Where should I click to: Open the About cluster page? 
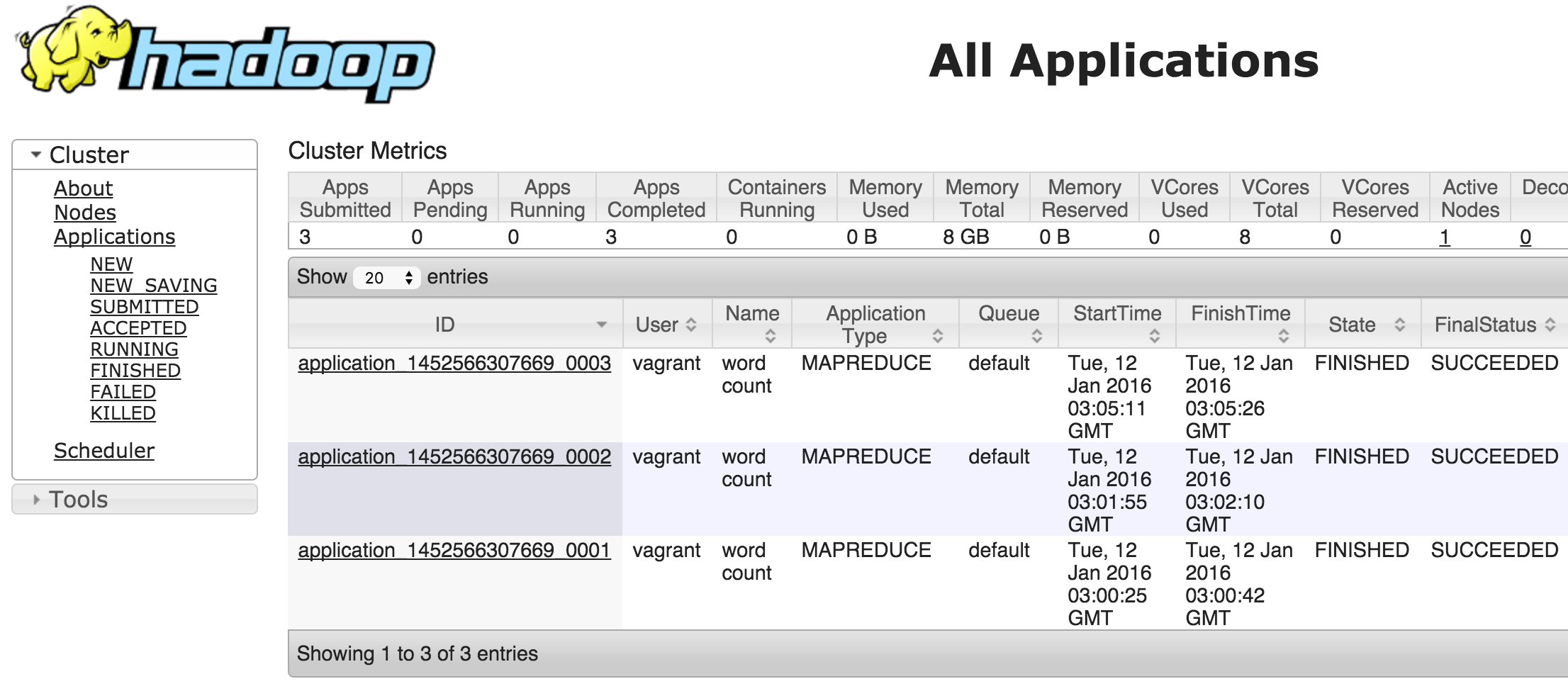(84, 189)
